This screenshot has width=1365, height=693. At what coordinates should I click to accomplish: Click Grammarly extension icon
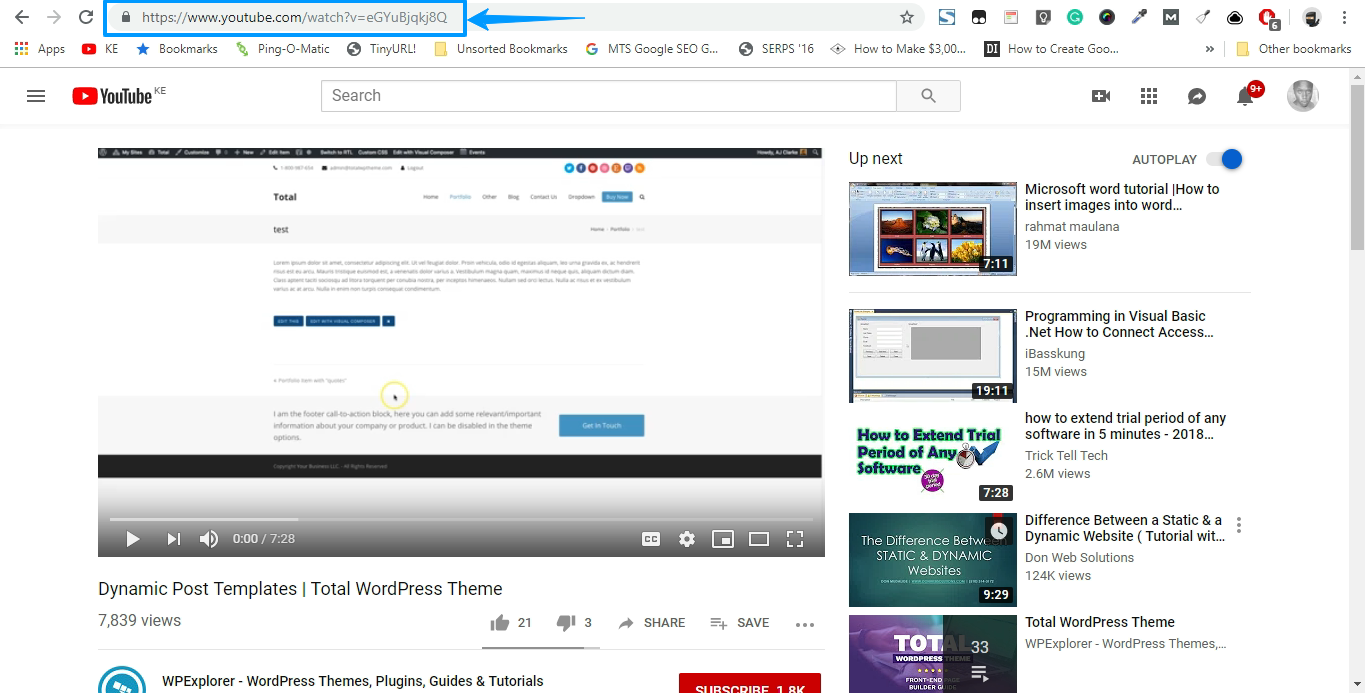[x=1075, y=17]
